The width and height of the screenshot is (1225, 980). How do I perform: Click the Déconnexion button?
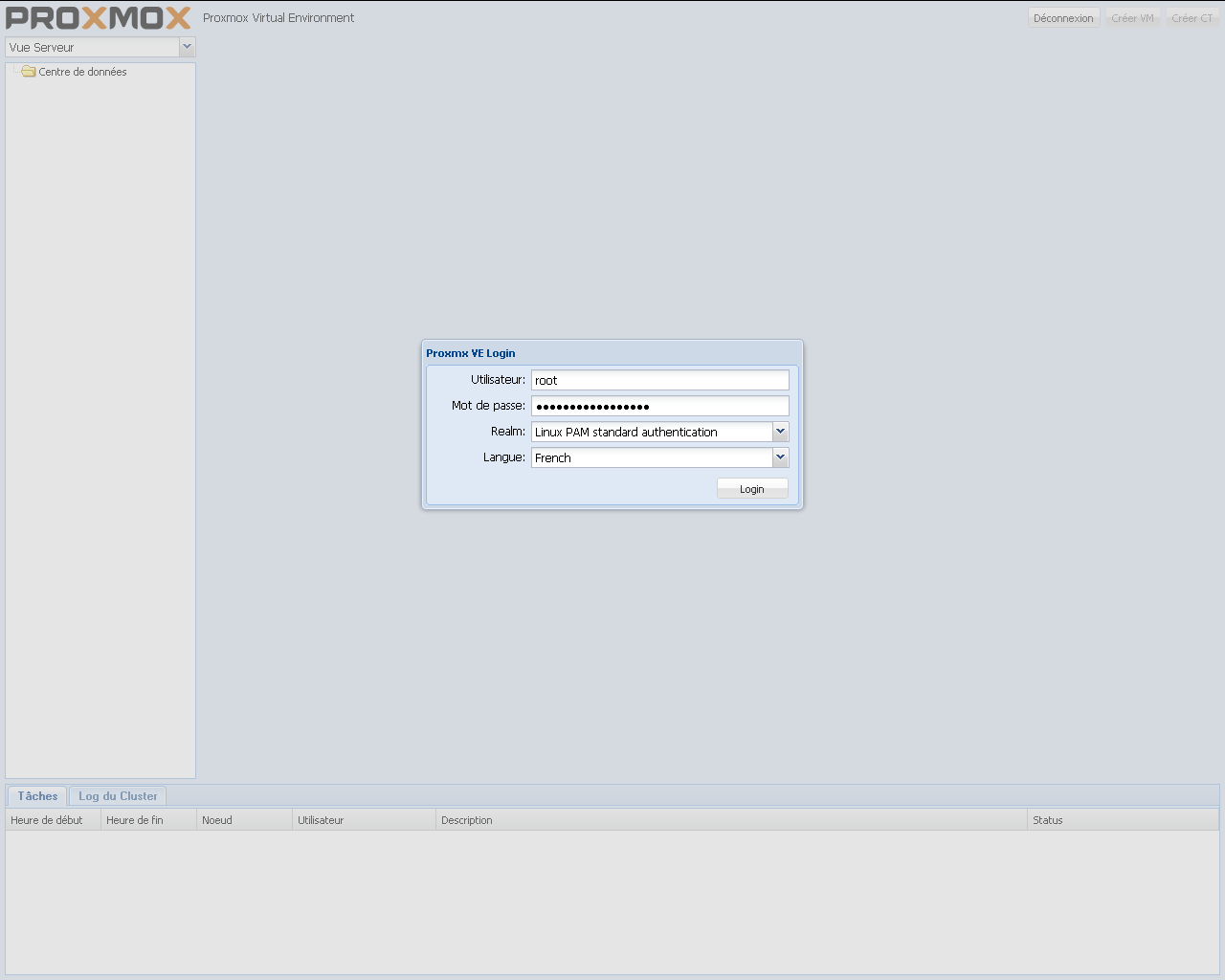tap(1062, 18)
